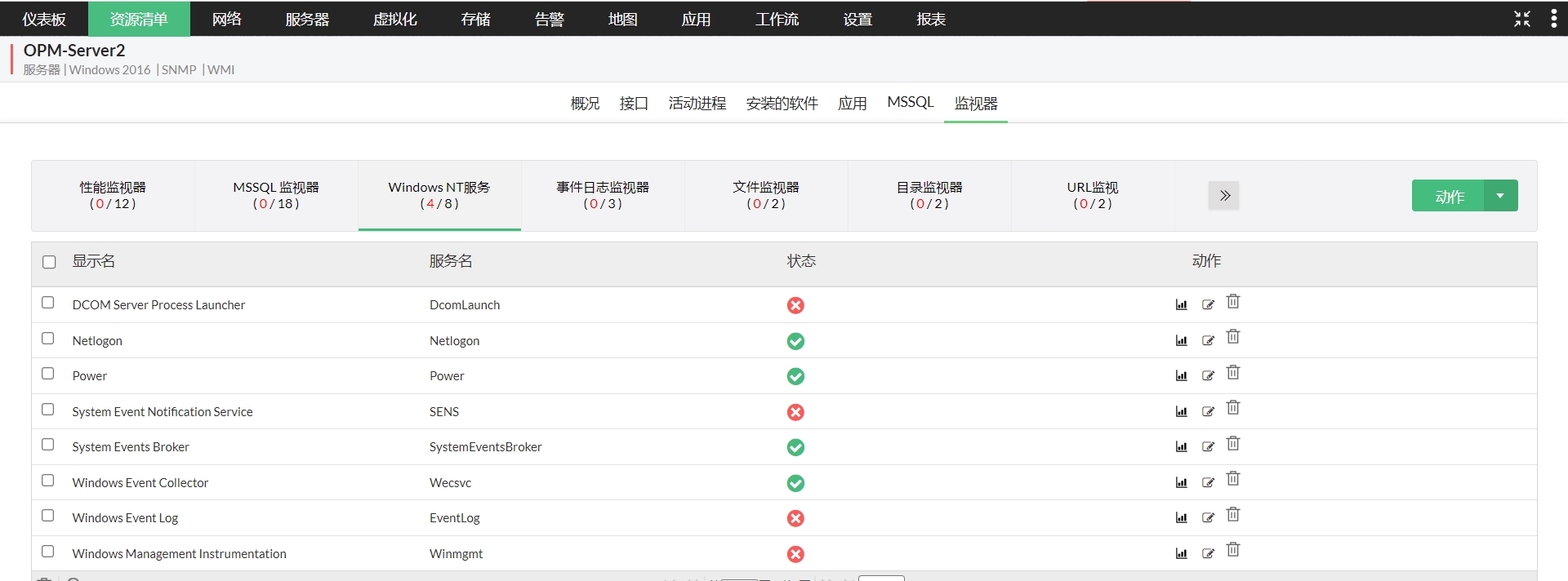The height and width of the screenshot is (581, 1568).
Task: Sort by the 状态 column header
Action: pos(801,261)
